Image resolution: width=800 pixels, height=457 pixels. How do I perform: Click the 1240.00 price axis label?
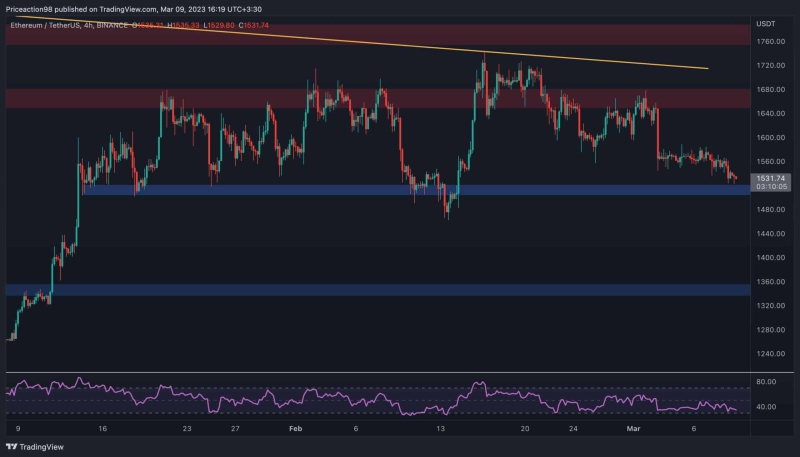770,353
